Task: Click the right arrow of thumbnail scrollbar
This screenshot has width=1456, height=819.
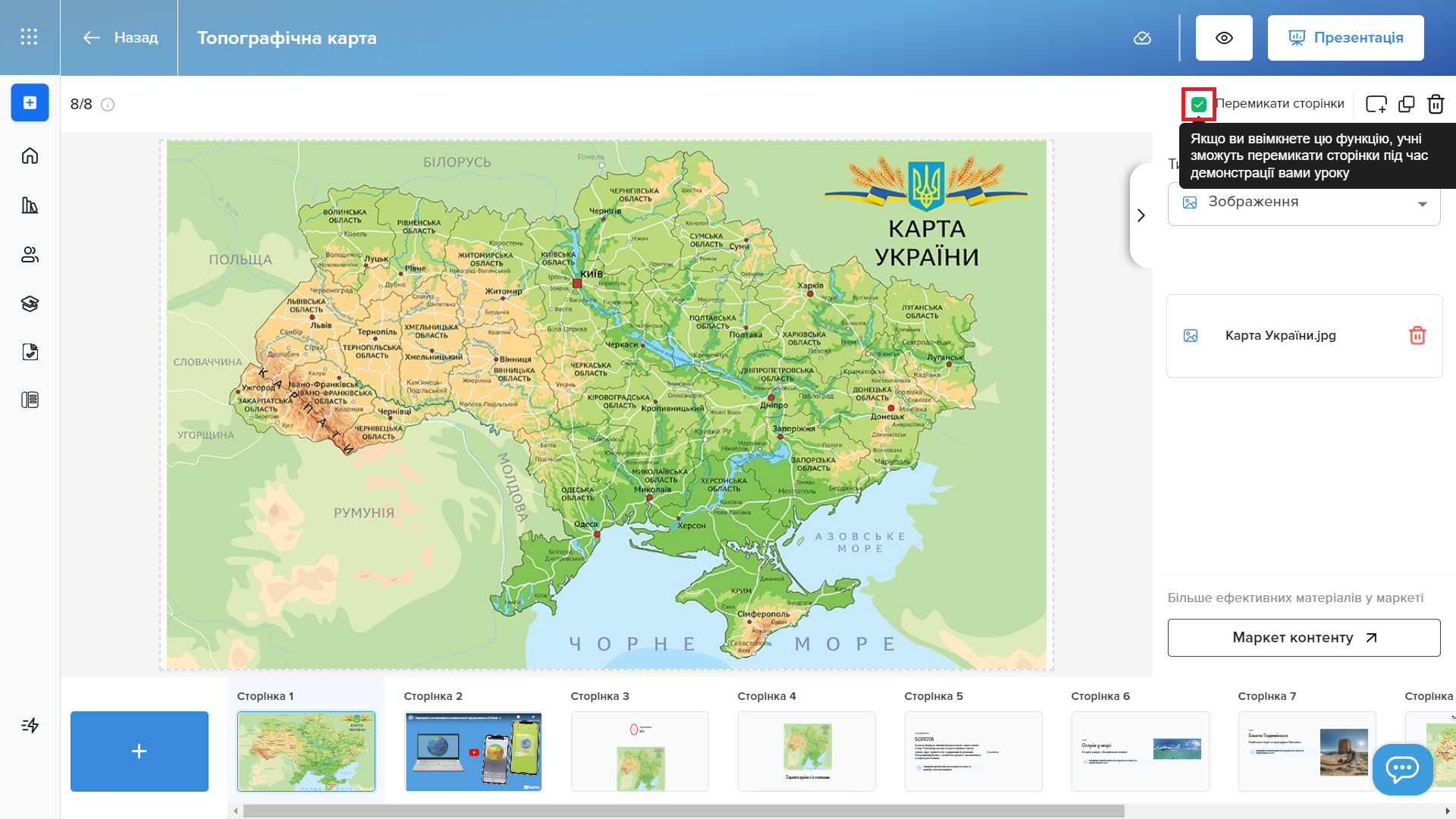Action: [x=1448, y=811]
